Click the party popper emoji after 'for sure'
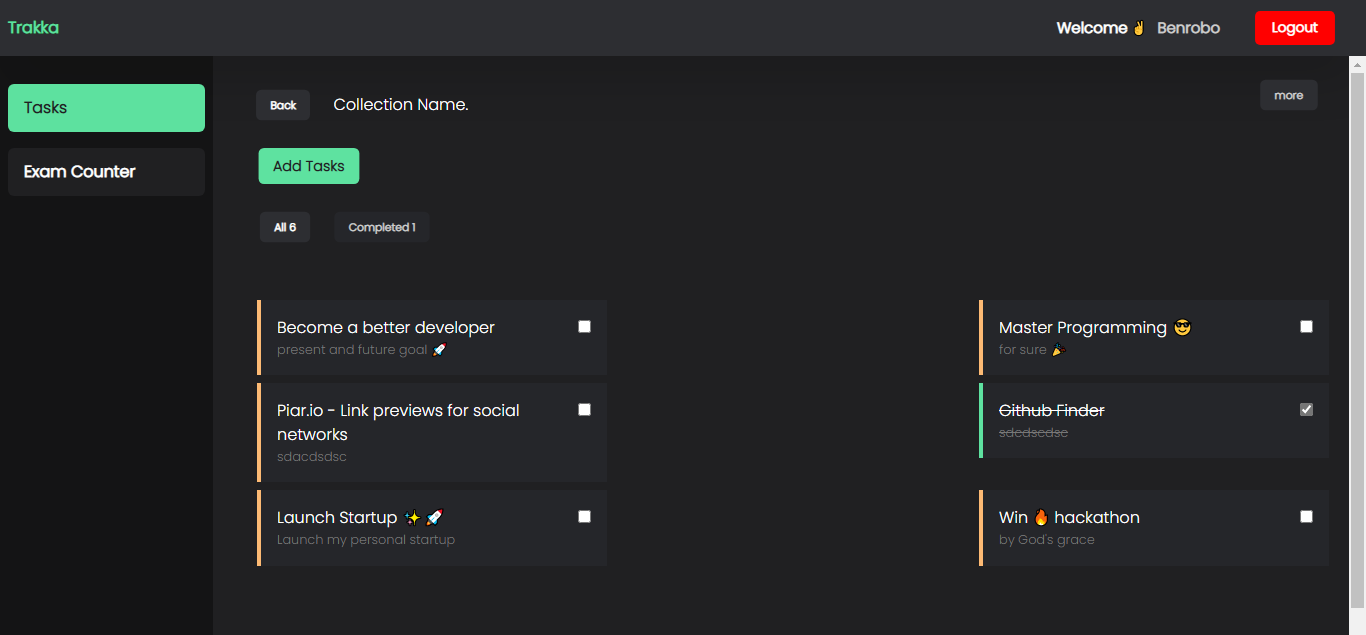 click(1059, 350)
